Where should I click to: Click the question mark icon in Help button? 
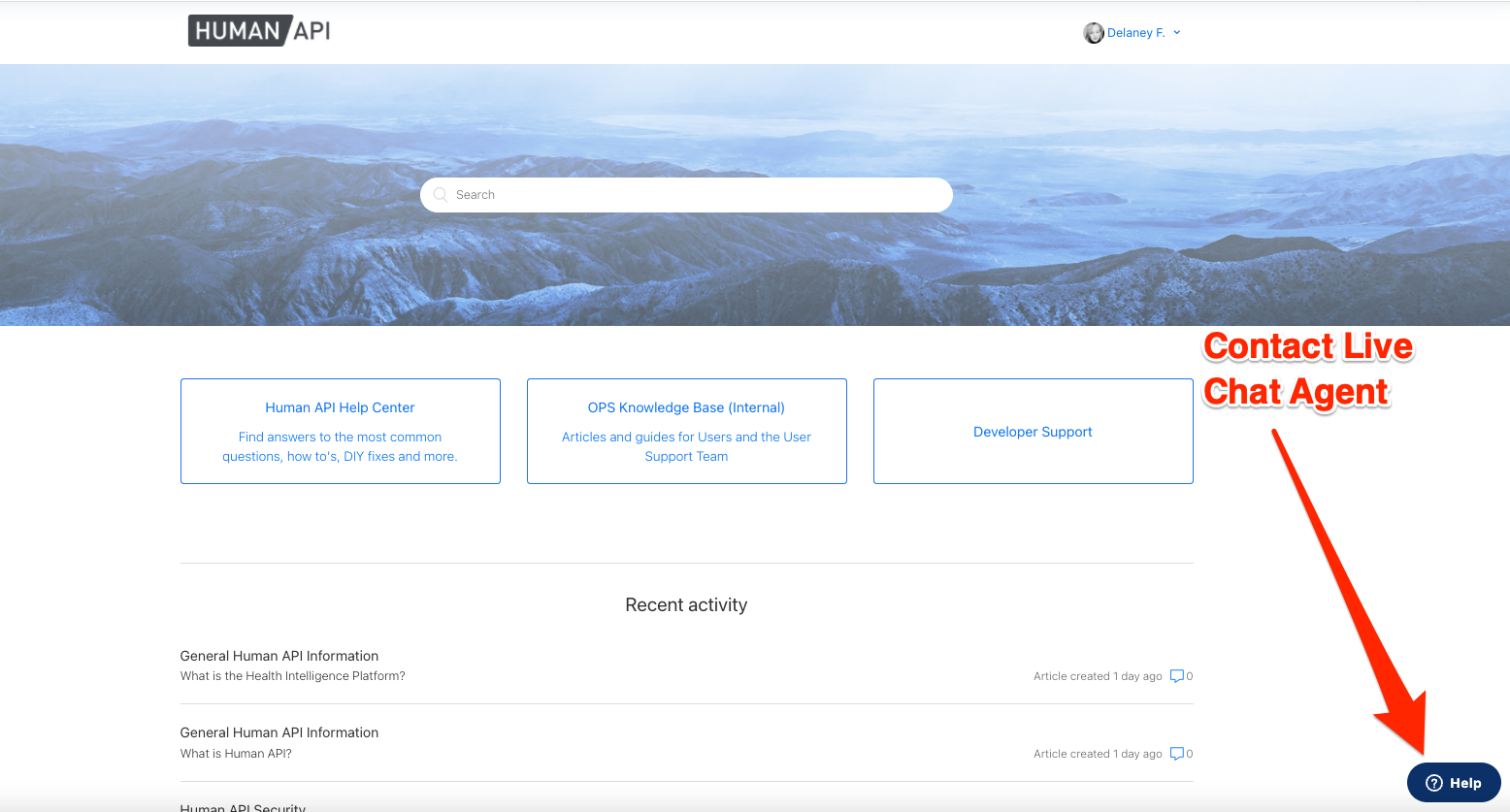click(x=1433, y=783)
